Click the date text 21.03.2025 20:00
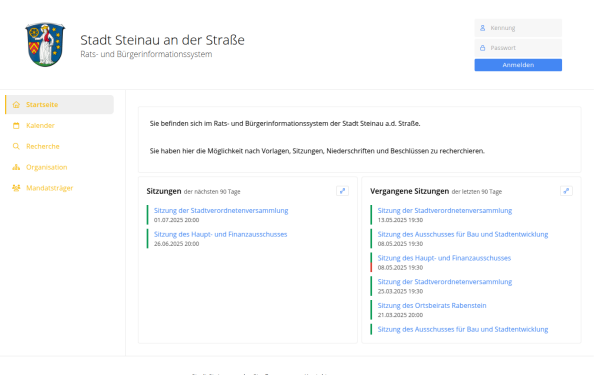This screenshot has width=600, height=375. (400, 315)
